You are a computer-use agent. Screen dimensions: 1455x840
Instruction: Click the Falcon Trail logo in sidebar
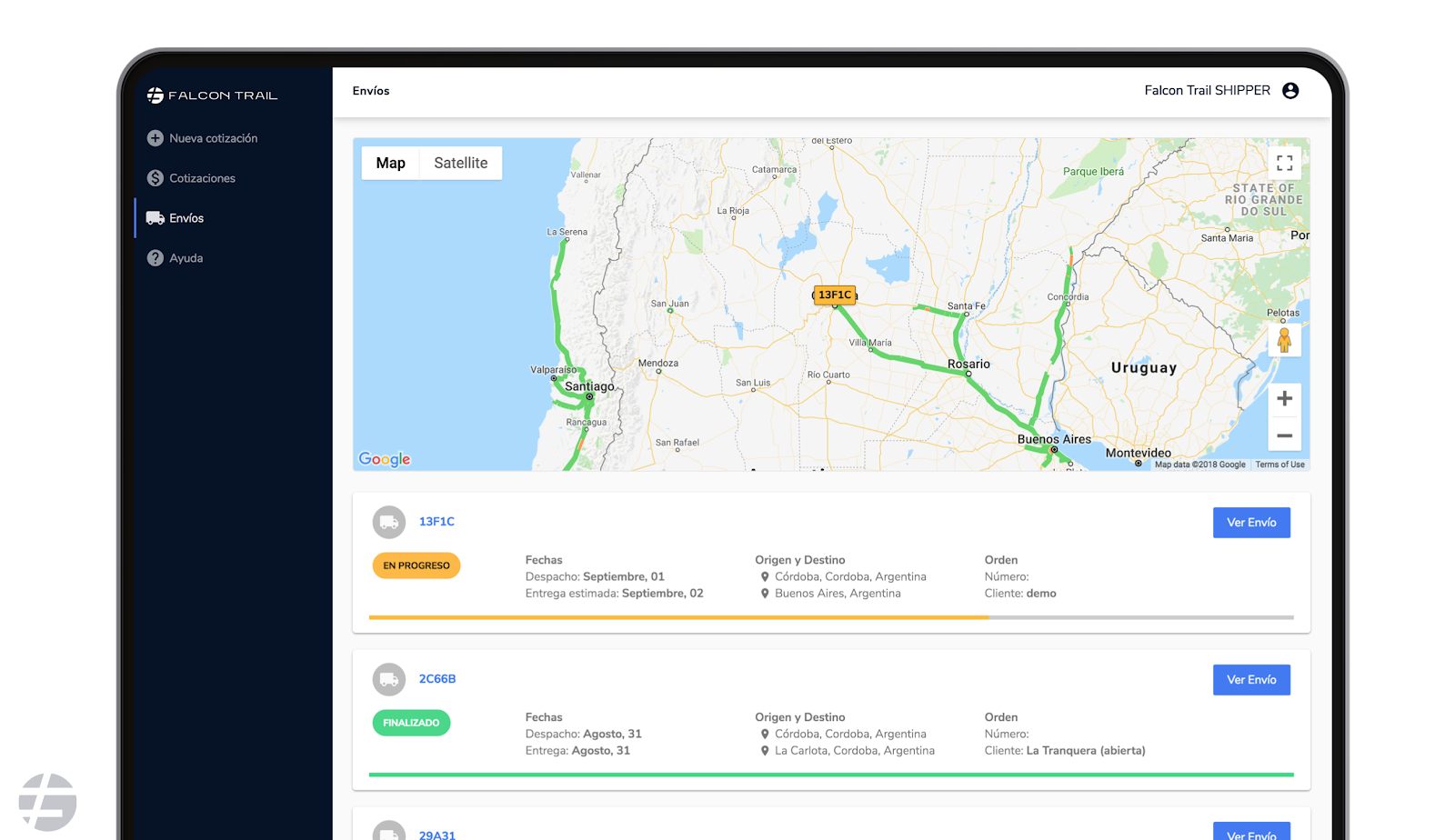pyautogui.click(x=212, y=95)
